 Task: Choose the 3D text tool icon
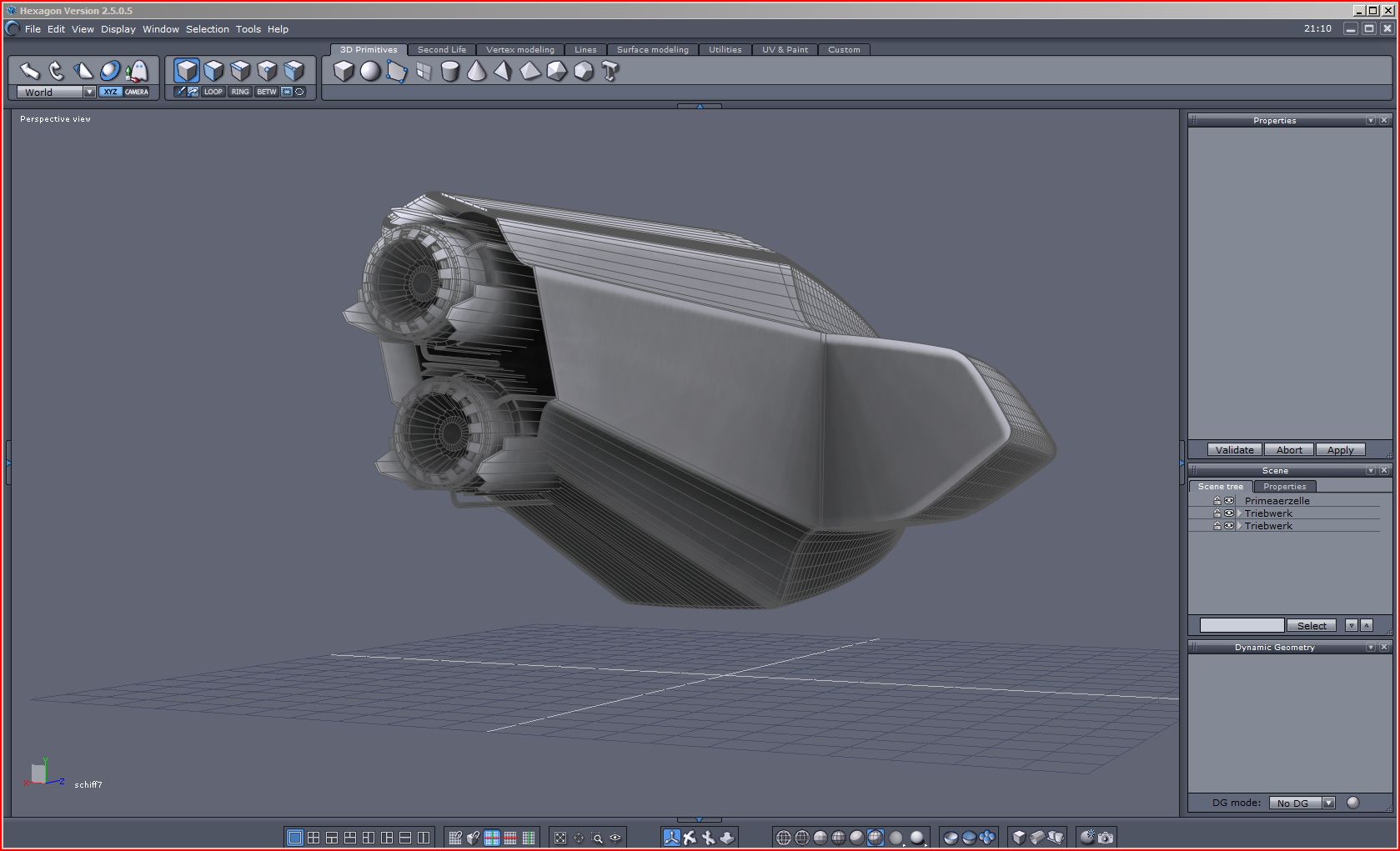pyautogui.click(x=610, y=72)
